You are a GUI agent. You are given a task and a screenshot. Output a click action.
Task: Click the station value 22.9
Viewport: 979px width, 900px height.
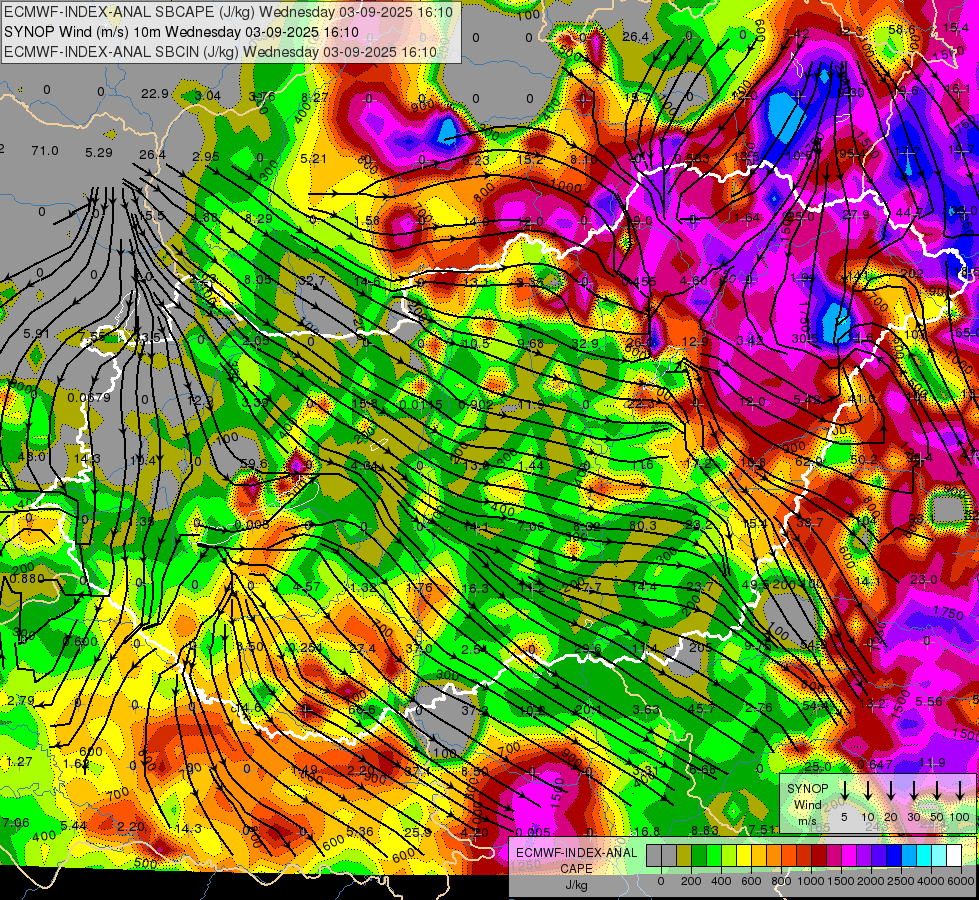155,94
